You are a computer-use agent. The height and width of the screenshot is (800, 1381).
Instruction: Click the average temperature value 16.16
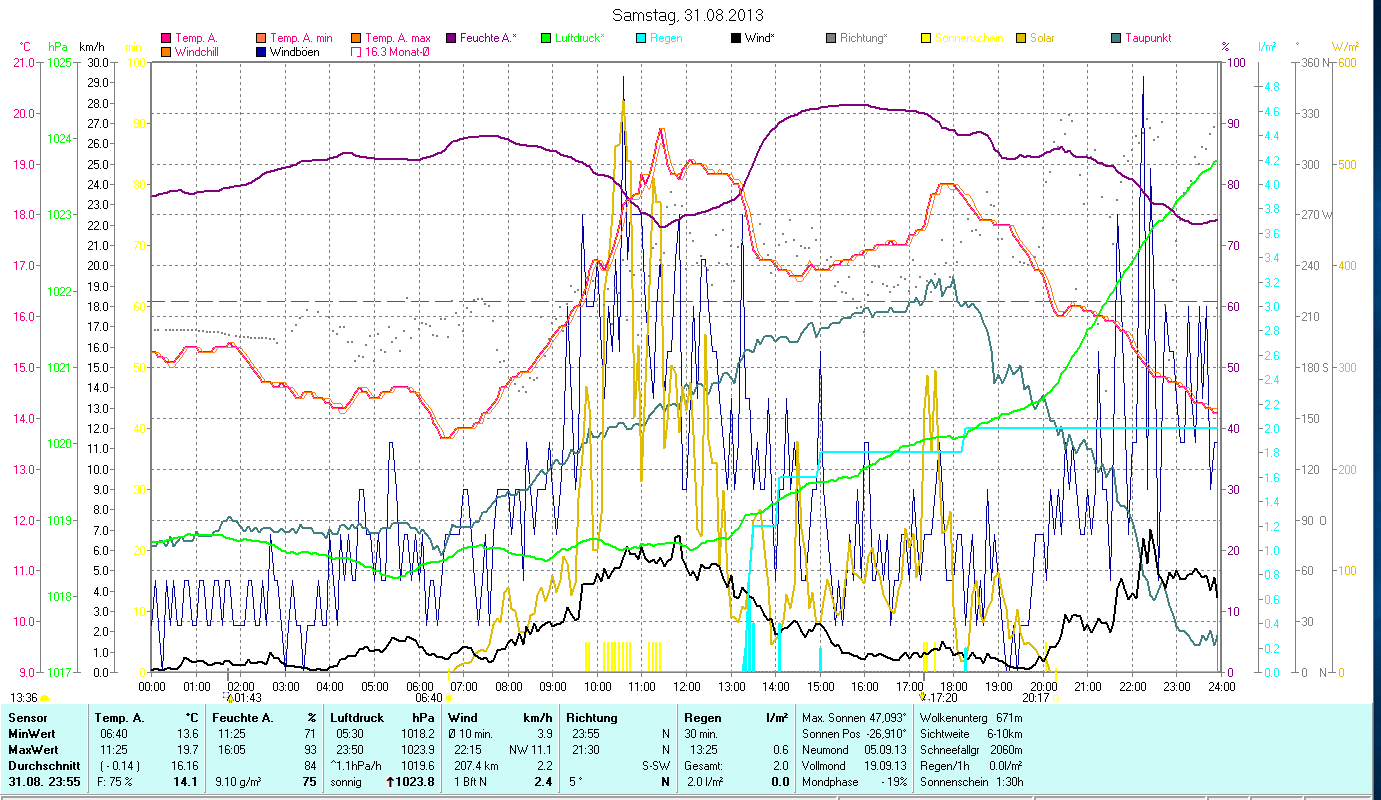pyautogui.click(x=184, y=766)
